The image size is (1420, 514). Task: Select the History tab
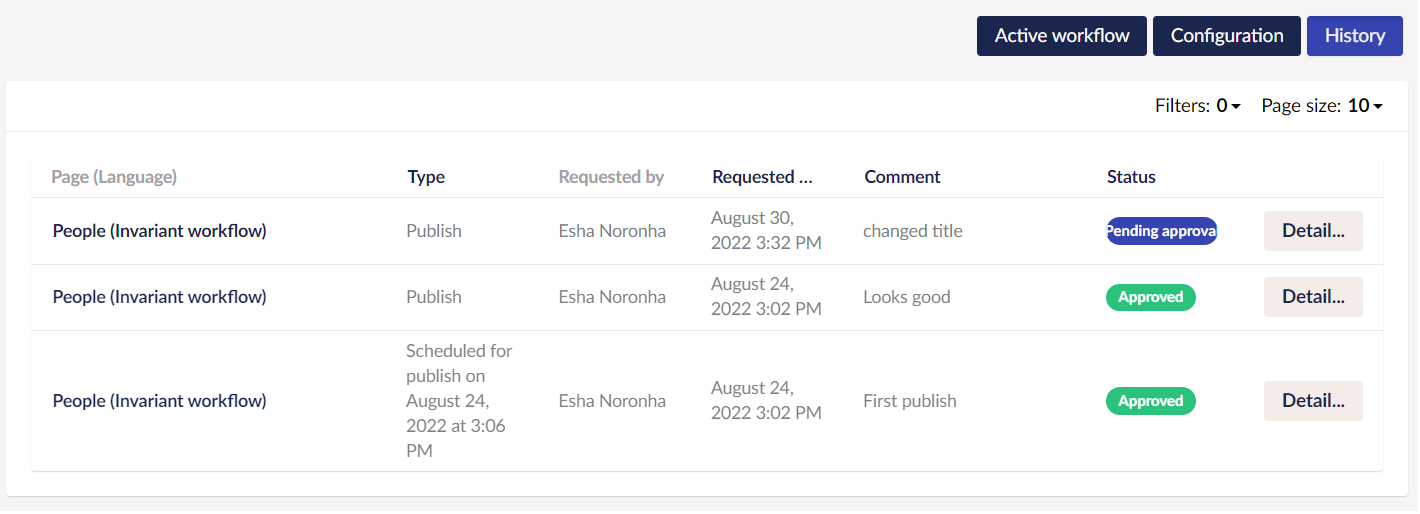click(1355, 36)
